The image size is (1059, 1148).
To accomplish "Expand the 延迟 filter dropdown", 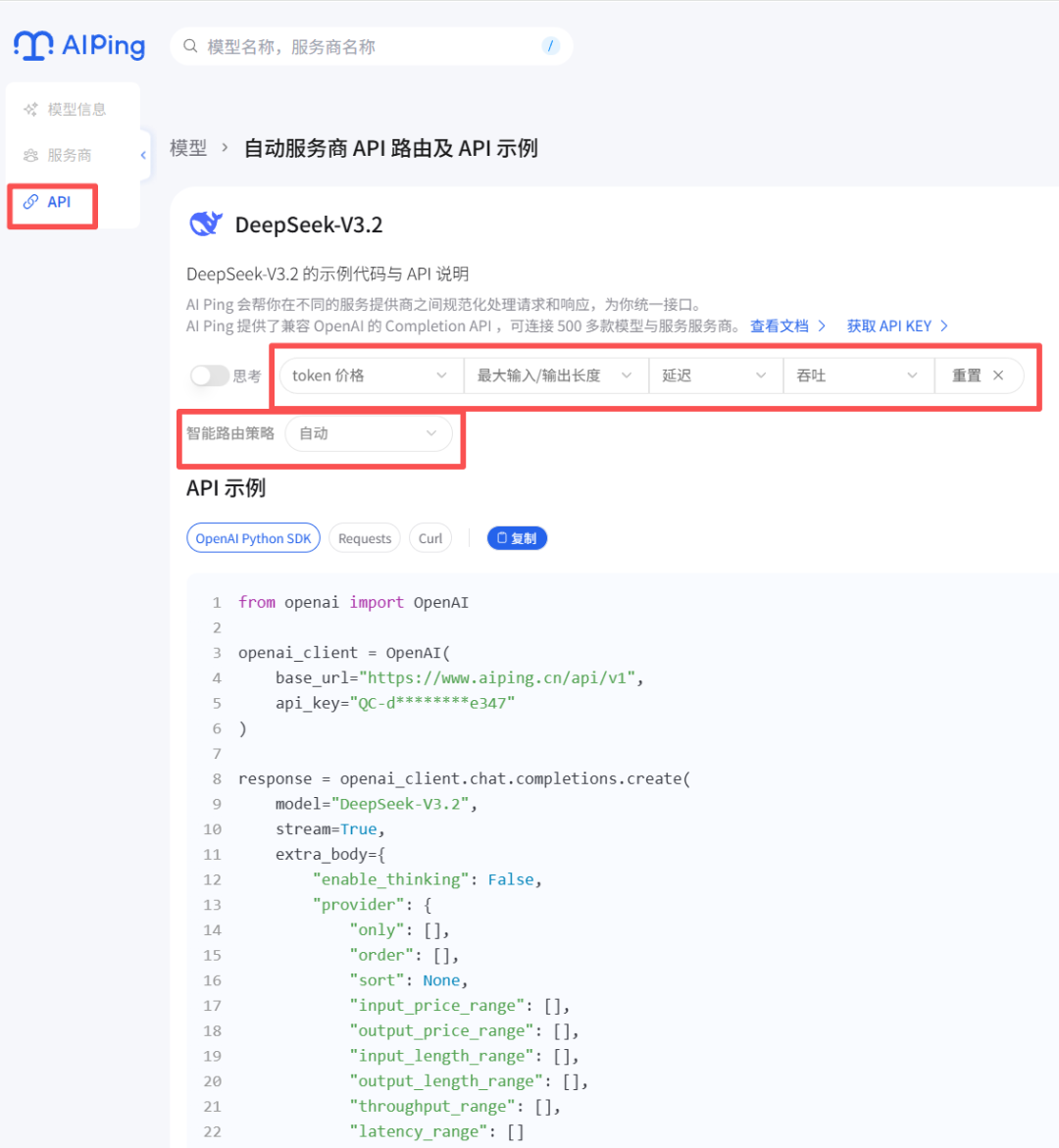I will (x=716, y=375).
